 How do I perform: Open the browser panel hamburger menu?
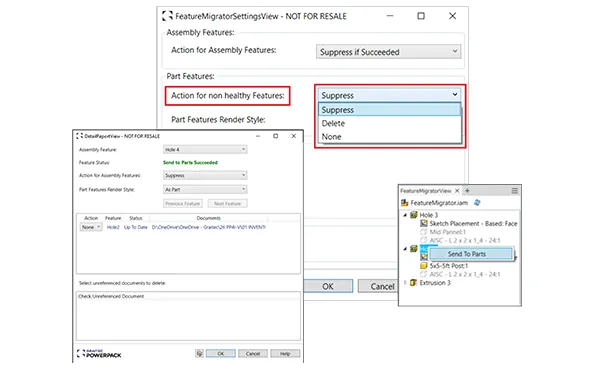click(514, 191)
